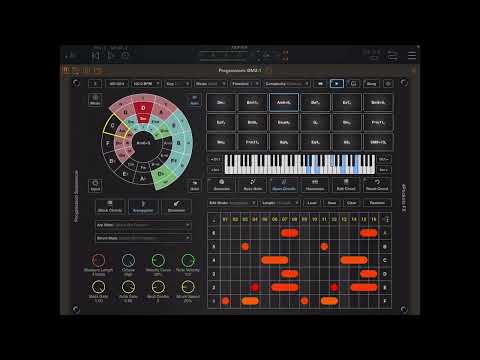Toggle note in row 1 under step 01

(x=226, y=301)
